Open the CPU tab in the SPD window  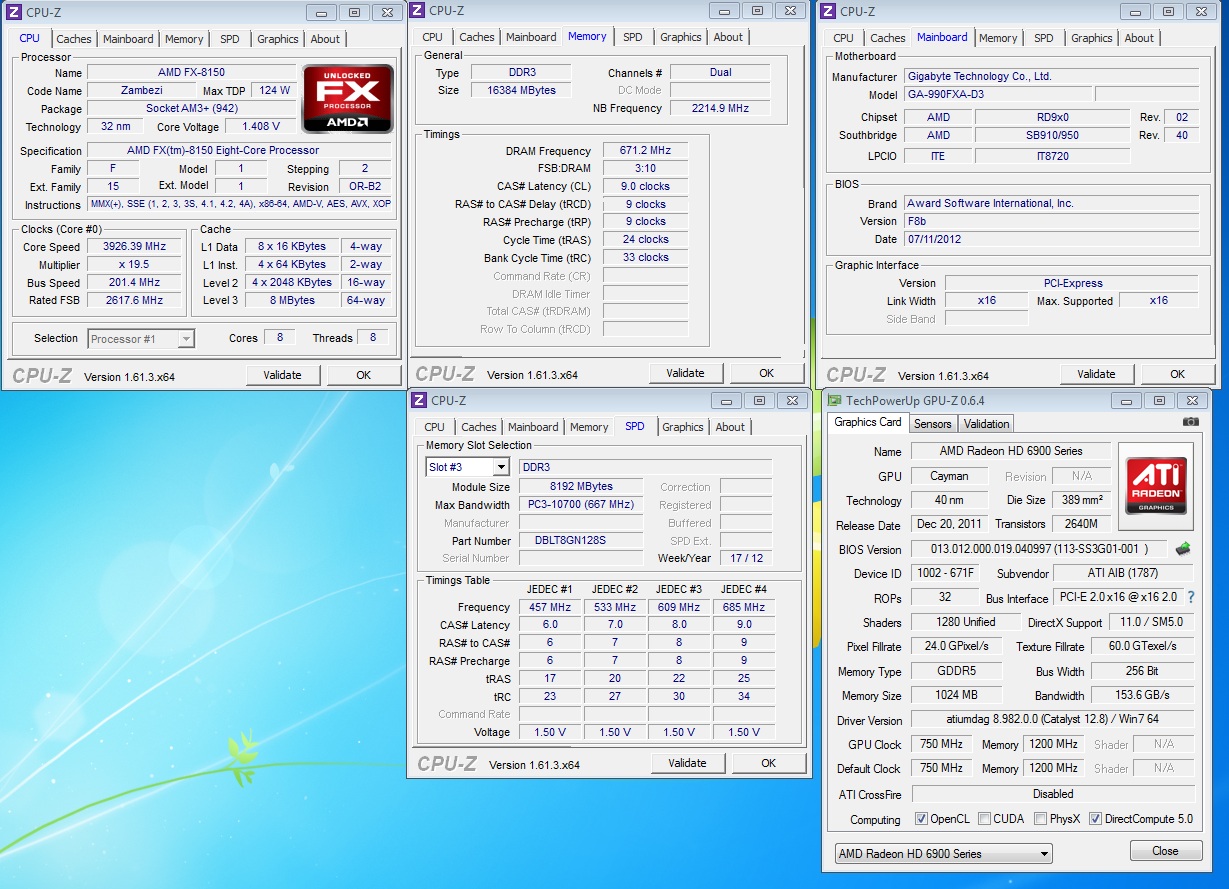434,427
